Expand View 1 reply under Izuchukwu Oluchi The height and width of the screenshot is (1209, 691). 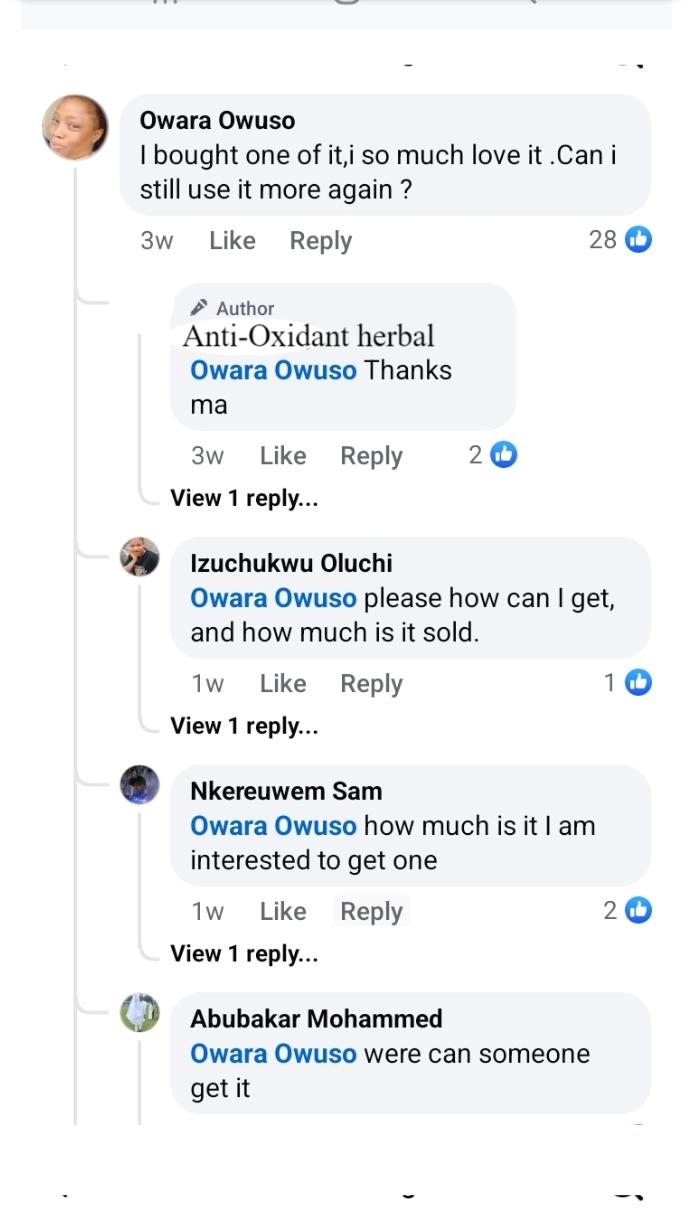pos(244,726)
